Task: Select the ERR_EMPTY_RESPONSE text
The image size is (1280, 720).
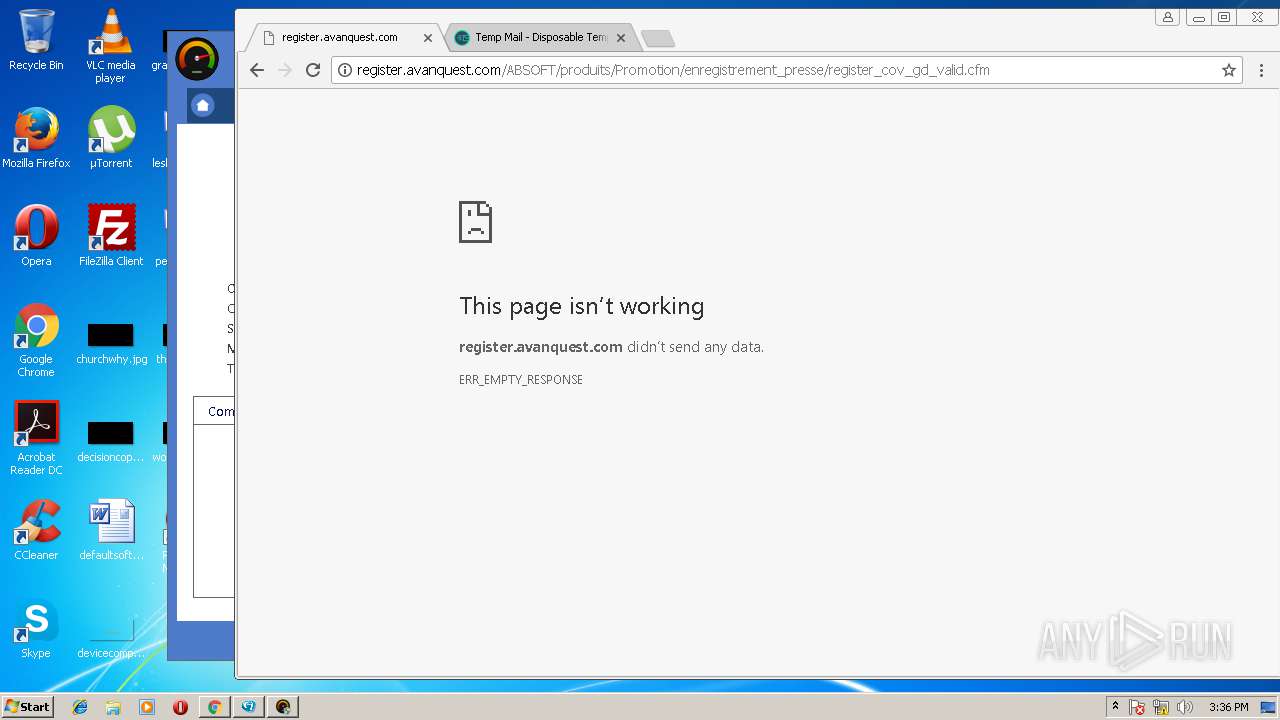Action: (x=521, y=380)
